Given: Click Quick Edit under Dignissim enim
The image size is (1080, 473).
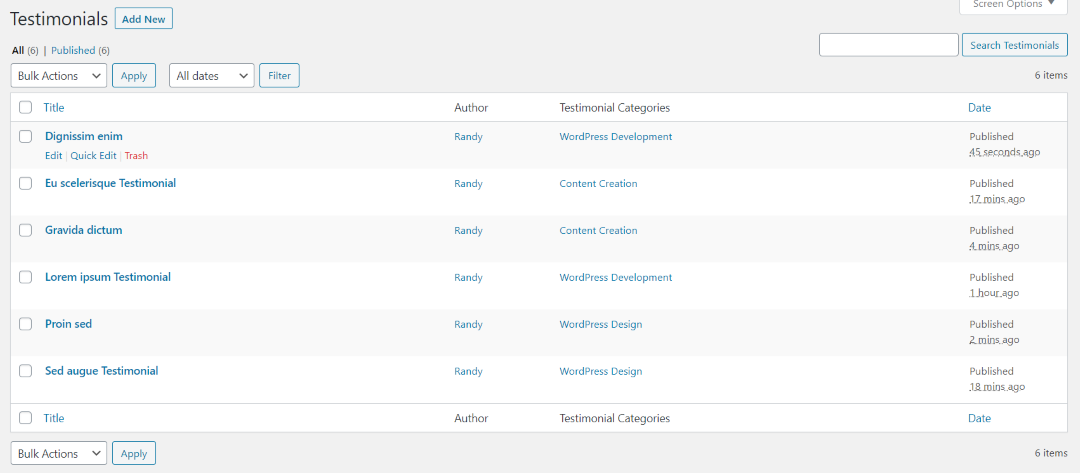Looking at the screenshot, I should click(x=93, y=156).
